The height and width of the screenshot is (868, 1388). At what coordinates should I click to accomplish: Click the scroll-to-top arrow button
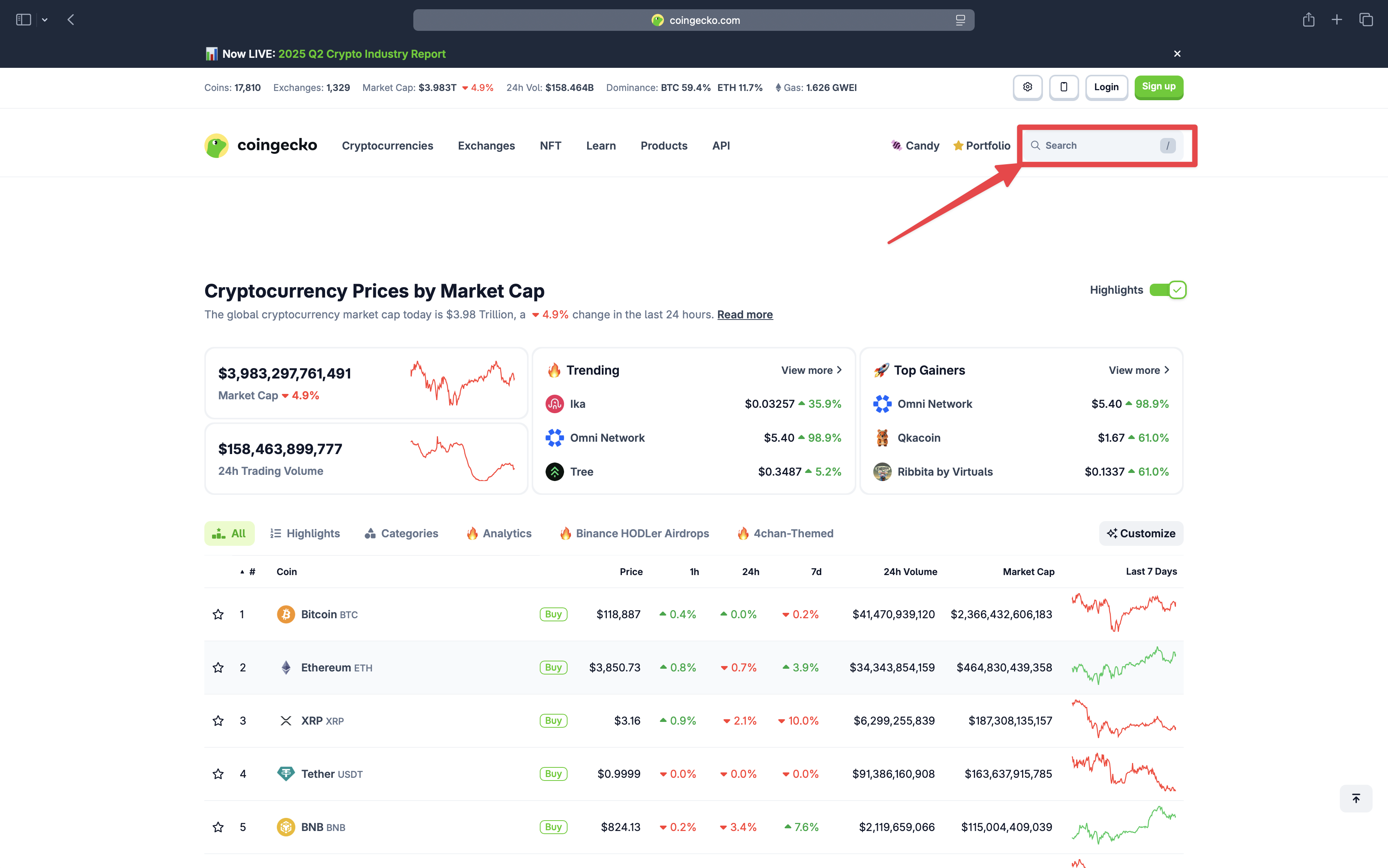(1356, 799)
